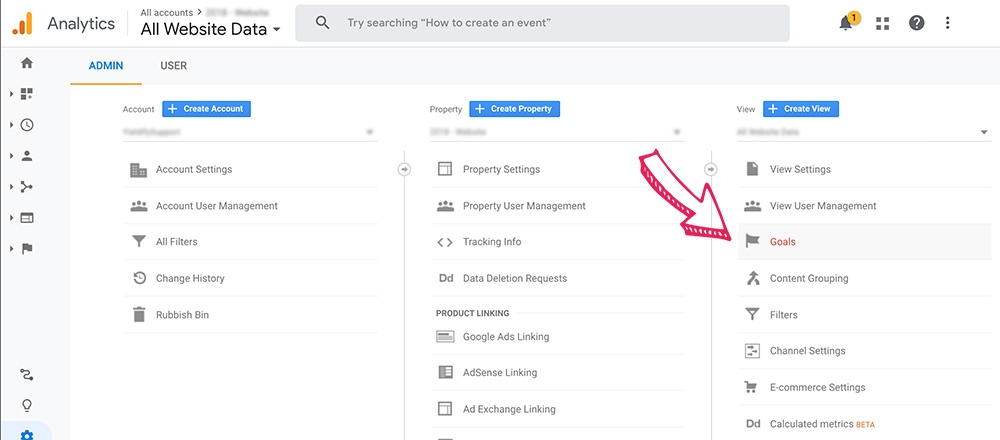This screenshot has width=1000, height=440.
Task: Go to Home in the sidebar
Action: (27, 63)
